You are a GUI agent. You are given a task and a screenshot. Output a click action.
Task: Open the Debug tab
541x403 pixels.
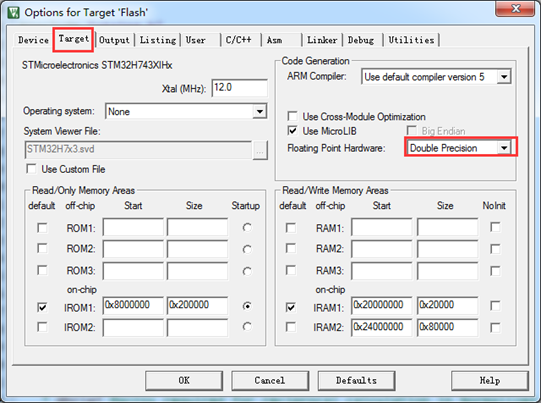click(361, 40)
